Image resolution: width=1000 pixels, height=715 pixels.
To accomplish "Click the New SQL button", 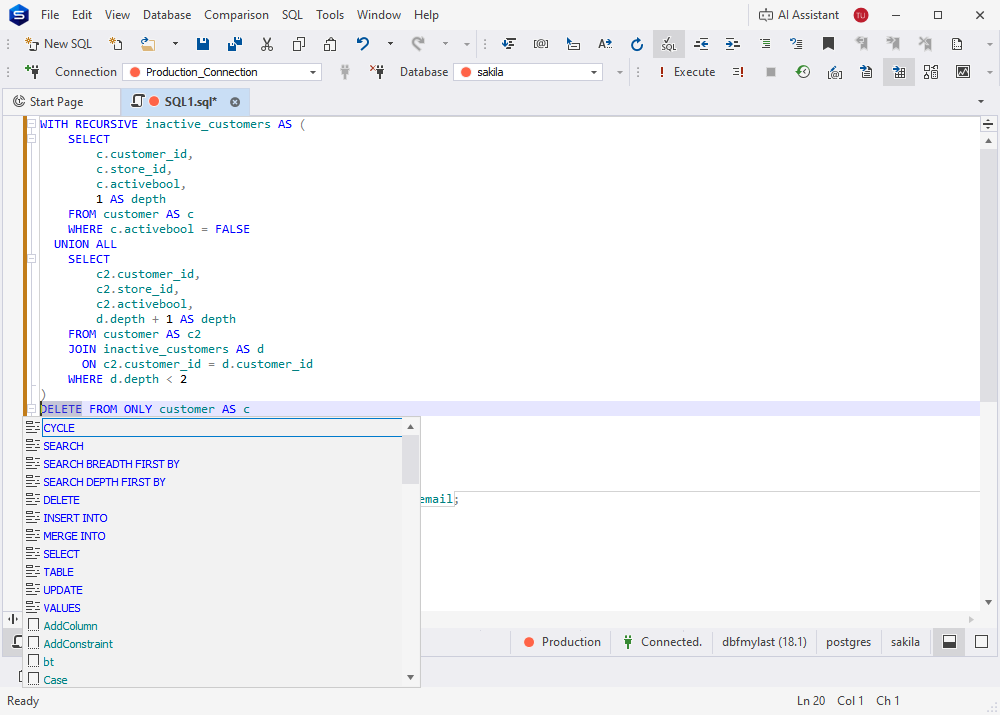I will coord(58,44).
